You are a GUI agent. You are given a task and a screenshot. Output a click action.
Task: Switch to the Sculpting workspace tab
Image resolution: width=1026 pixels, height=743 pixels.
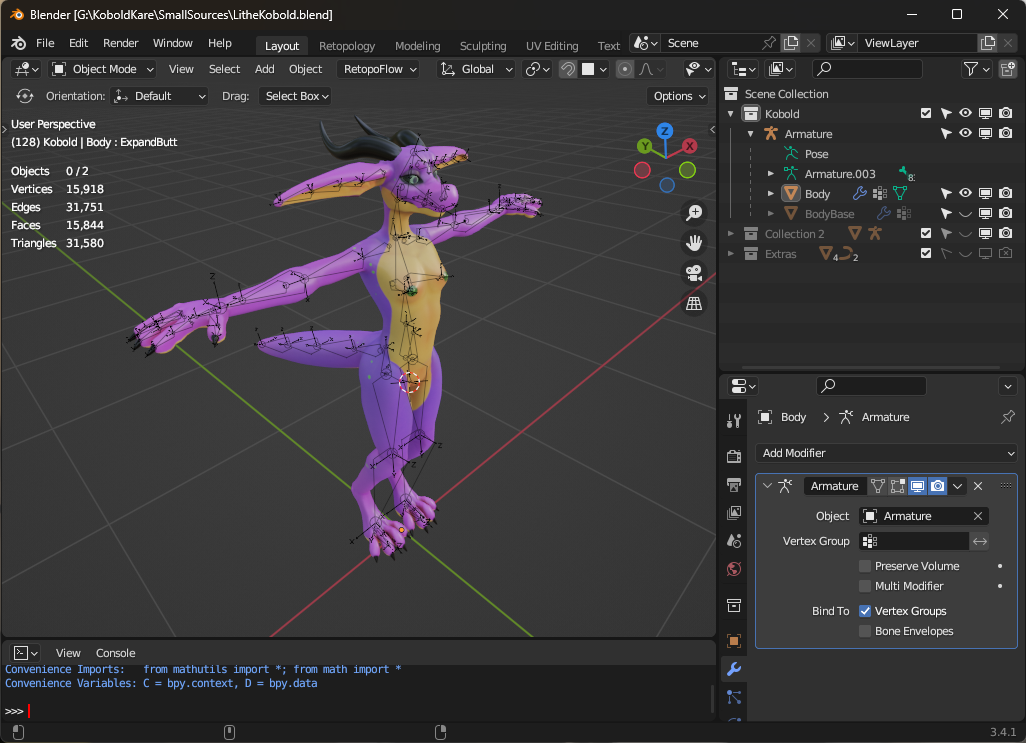point(483,46)
